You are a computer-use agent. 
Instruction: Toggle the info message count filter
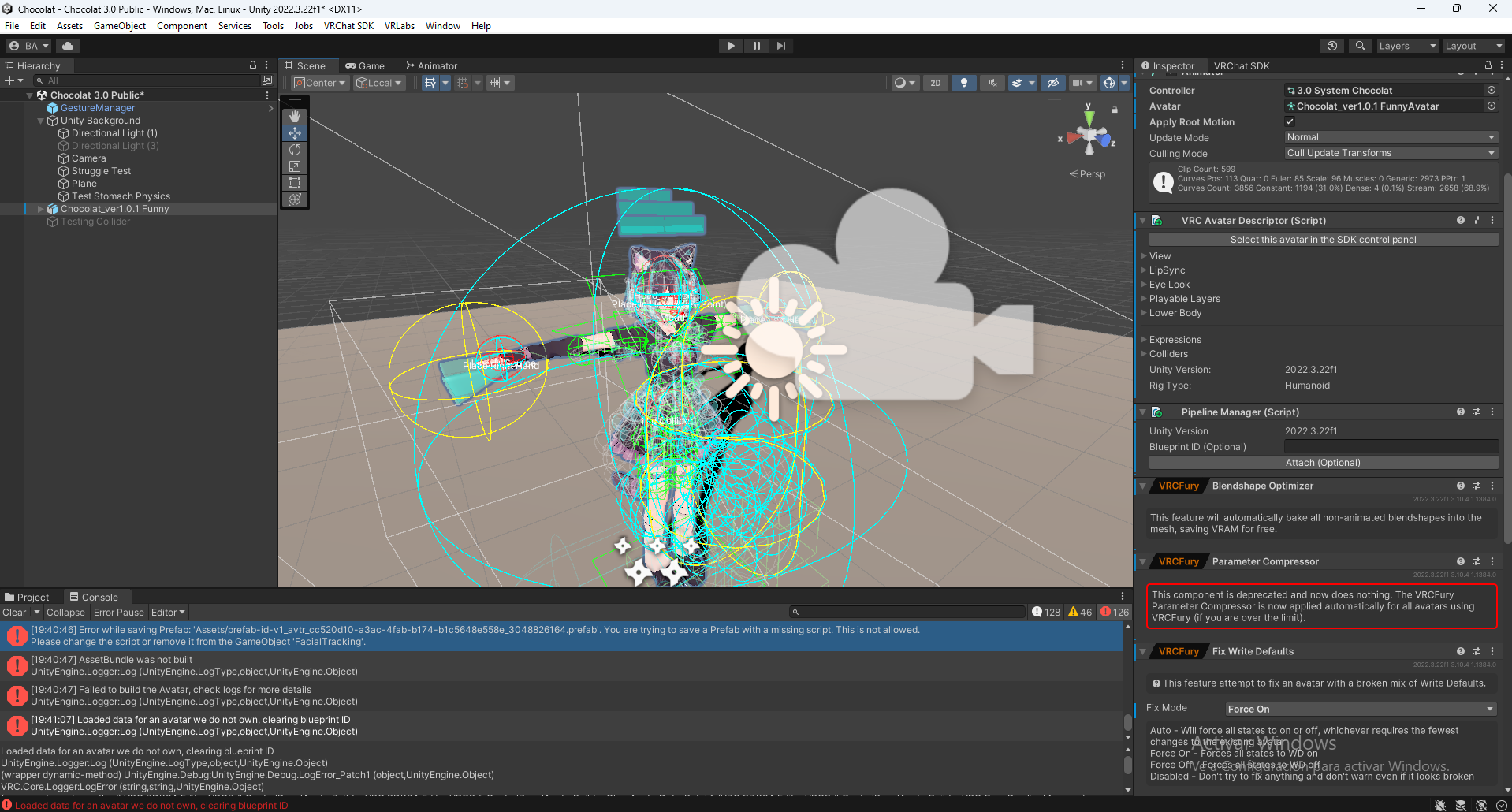(1045, 613)
